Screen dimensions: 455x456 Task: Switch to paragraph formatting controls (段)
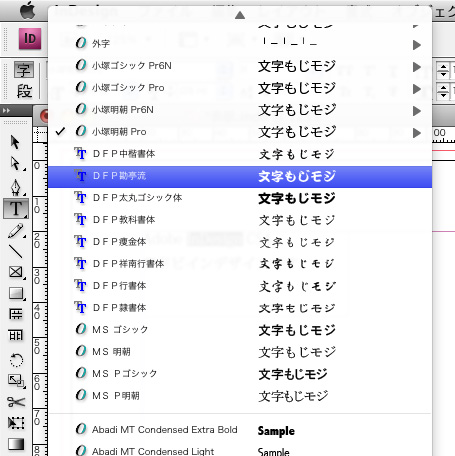tap(24, 91)
